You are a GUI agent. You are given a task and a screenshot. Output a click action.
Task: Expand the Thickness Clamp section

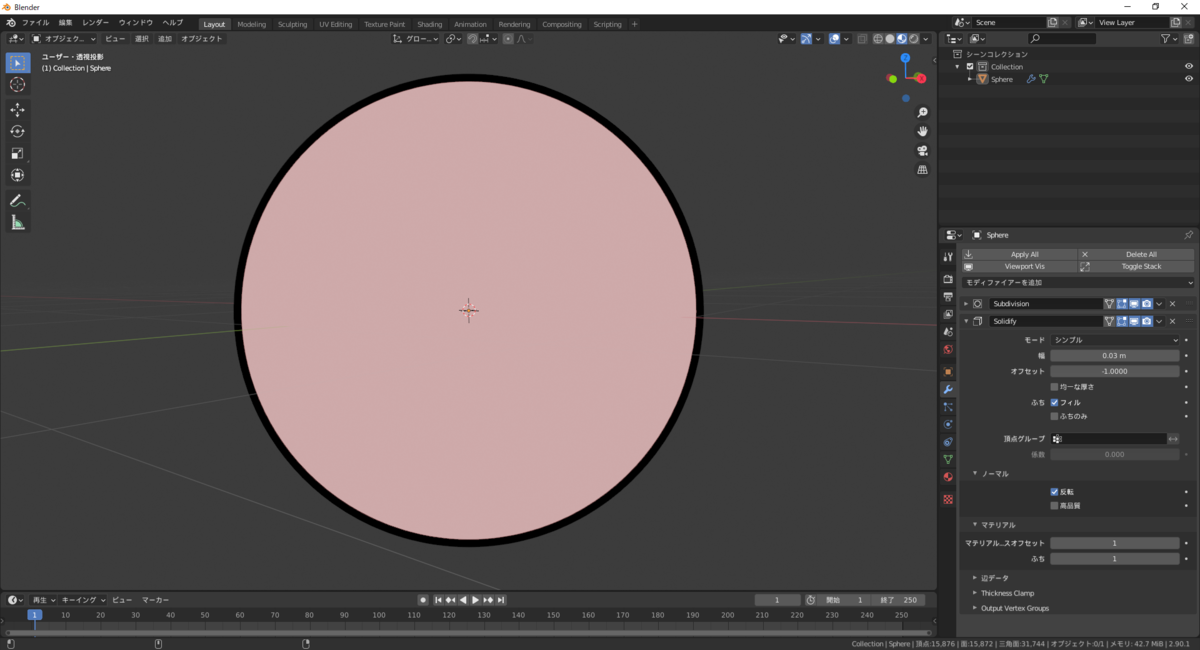(x=1010, y=593)
